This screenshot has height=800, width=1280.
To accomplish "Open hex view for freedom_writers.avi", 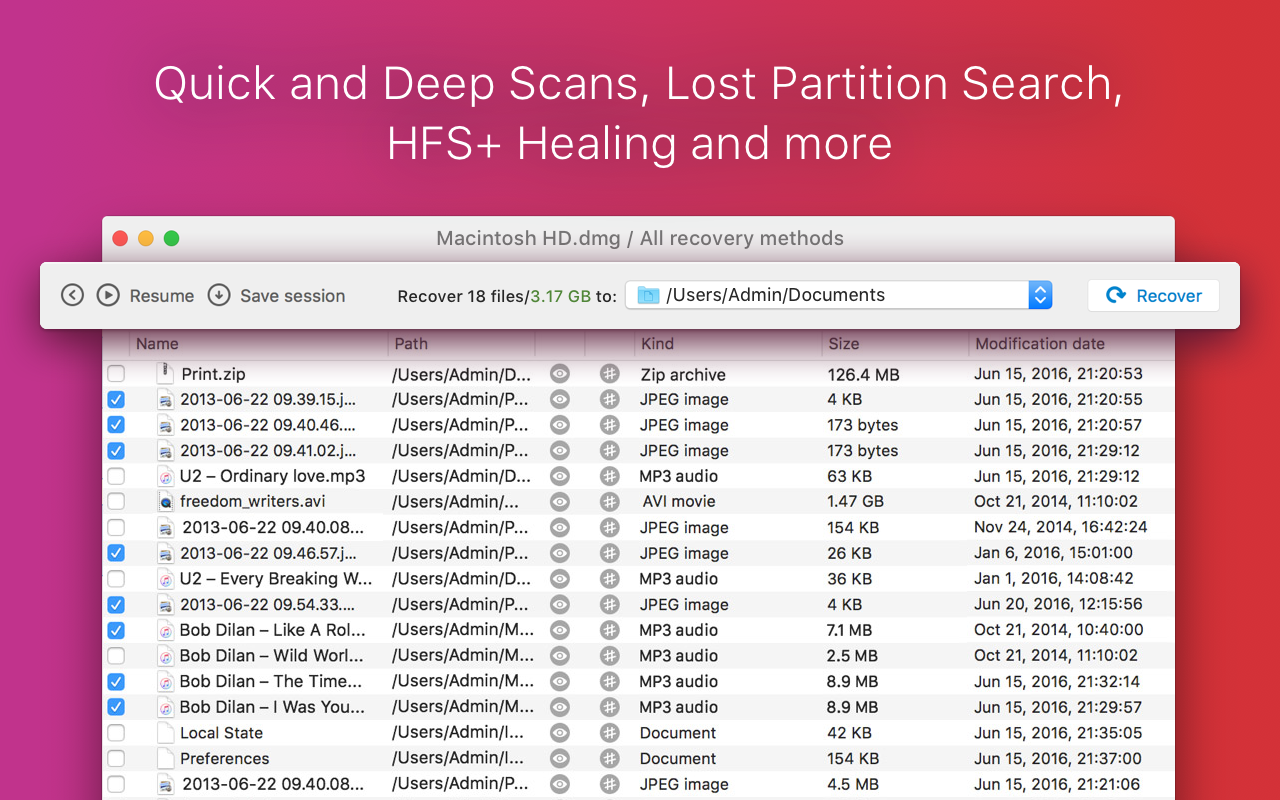I will pos(610,502).
